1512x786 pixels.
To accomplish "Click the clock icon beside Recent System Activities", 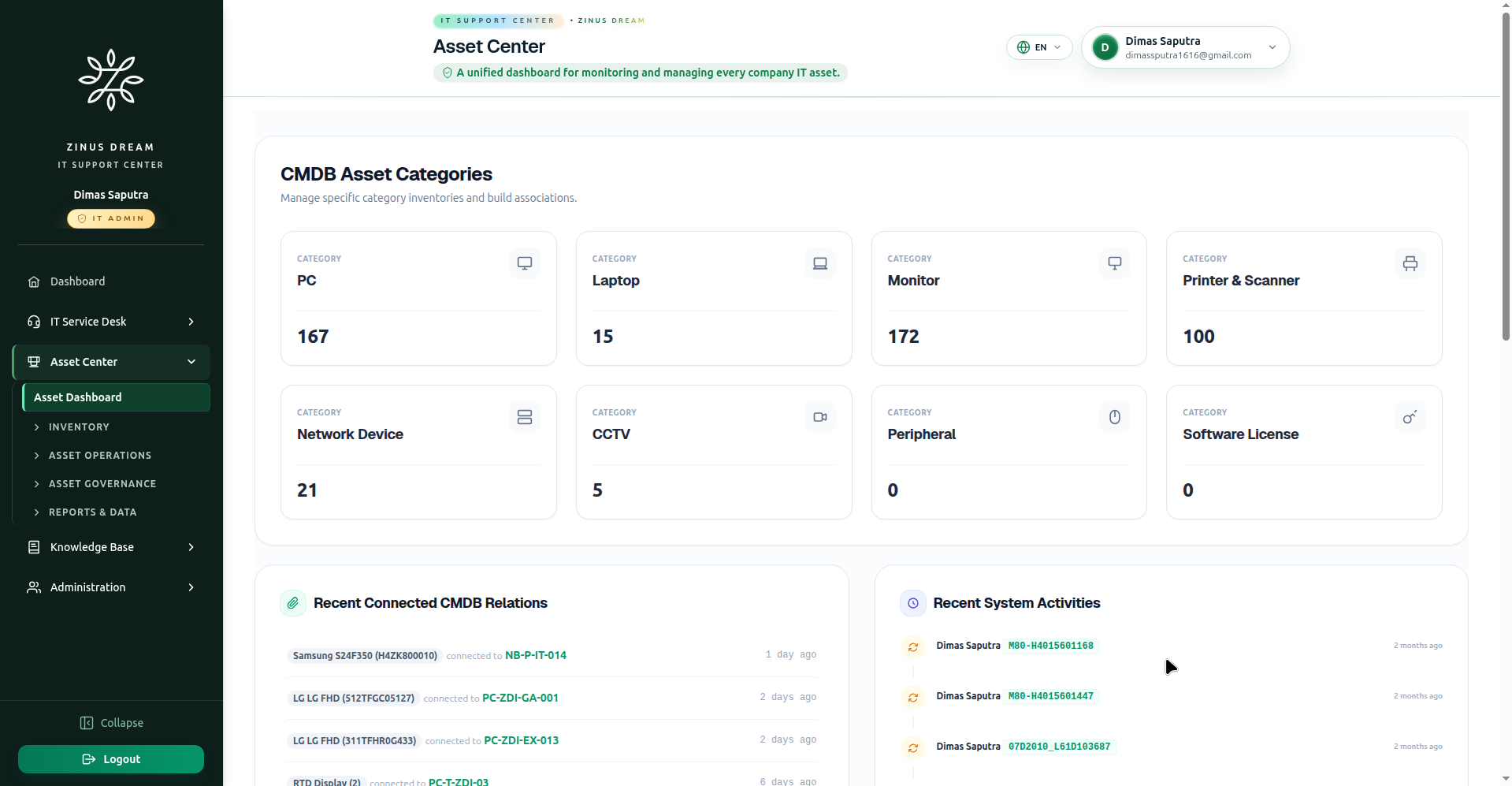I will [x=913, y=603].
